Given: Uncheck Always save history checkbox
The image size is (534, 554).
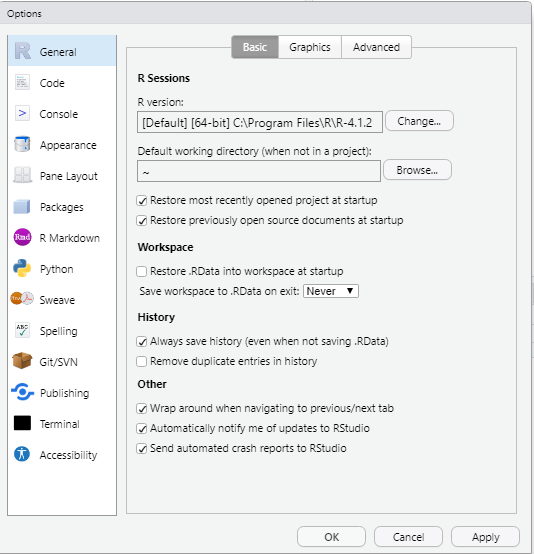Looking at the screenshot, I should [x=142, y=342].
